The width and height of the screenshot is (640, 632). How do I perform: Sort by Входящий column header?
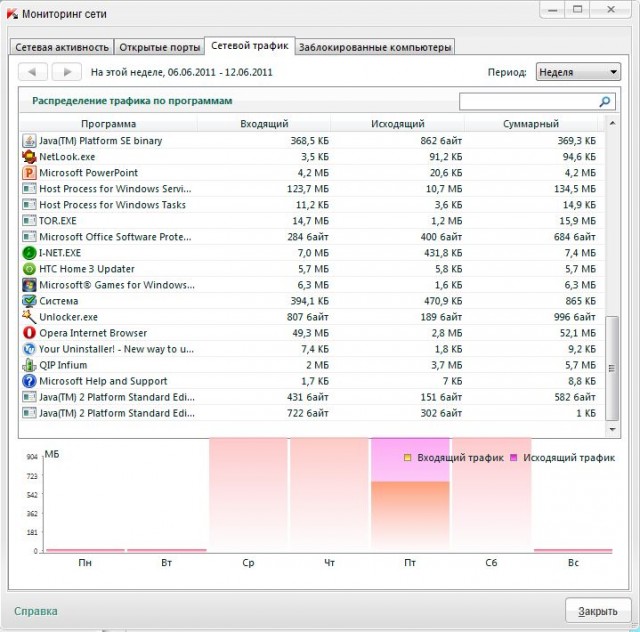click(x=264, y=124)
